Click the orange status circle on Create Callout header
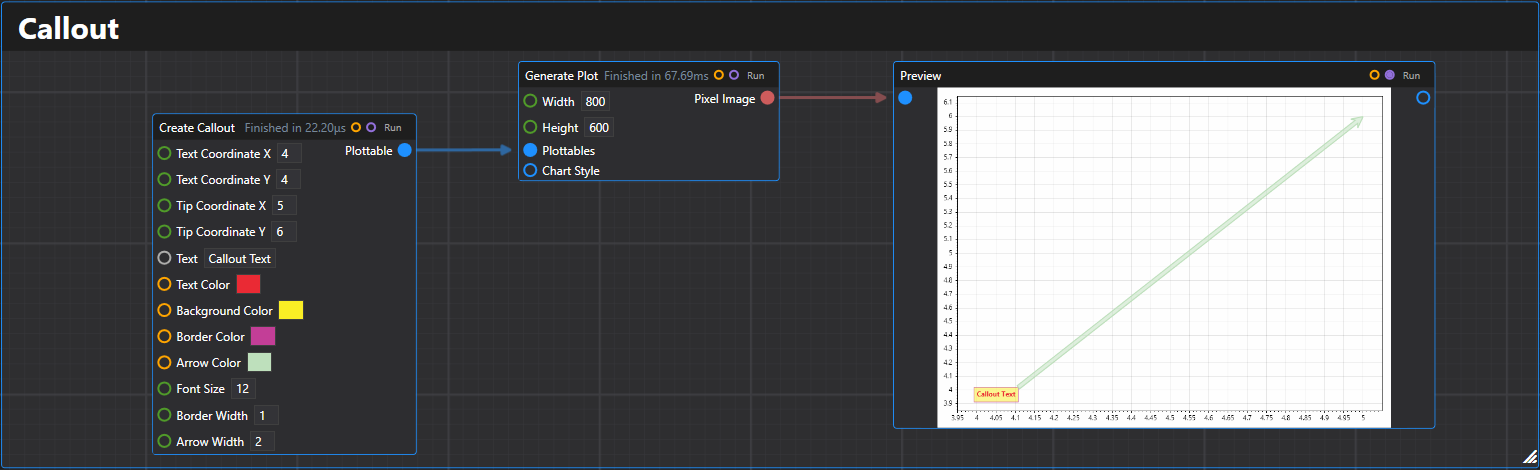 [x=356, y=127]
